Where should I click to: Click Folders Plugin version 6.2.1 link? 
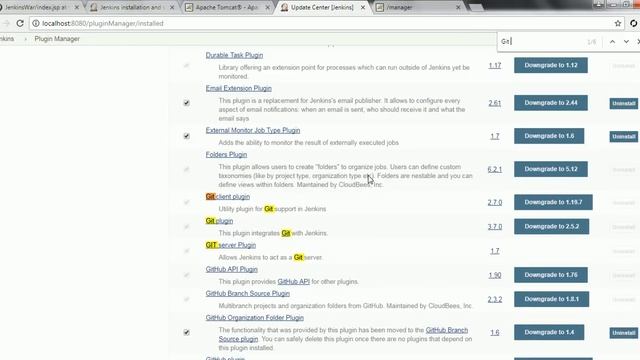click(x=495, y=169)
